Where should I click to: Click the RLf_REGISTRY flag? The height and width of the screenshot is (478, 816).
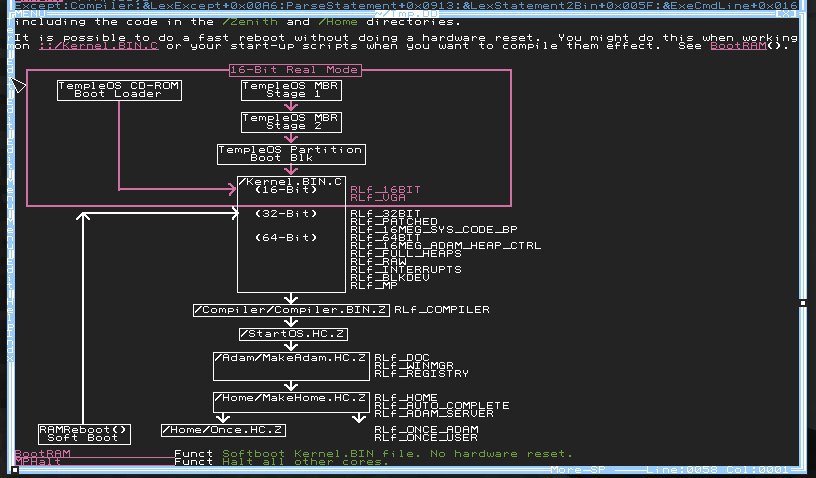422,373
